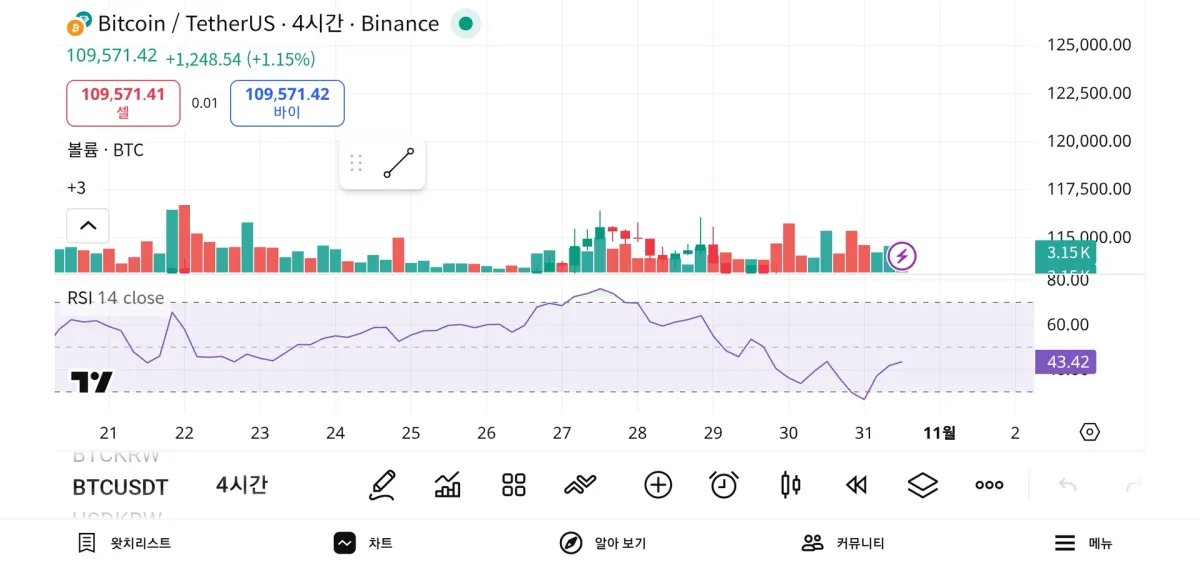Go to the 차트 tab
The height and width of the screenshot is (568, 1200).
(x=363, y=543)
